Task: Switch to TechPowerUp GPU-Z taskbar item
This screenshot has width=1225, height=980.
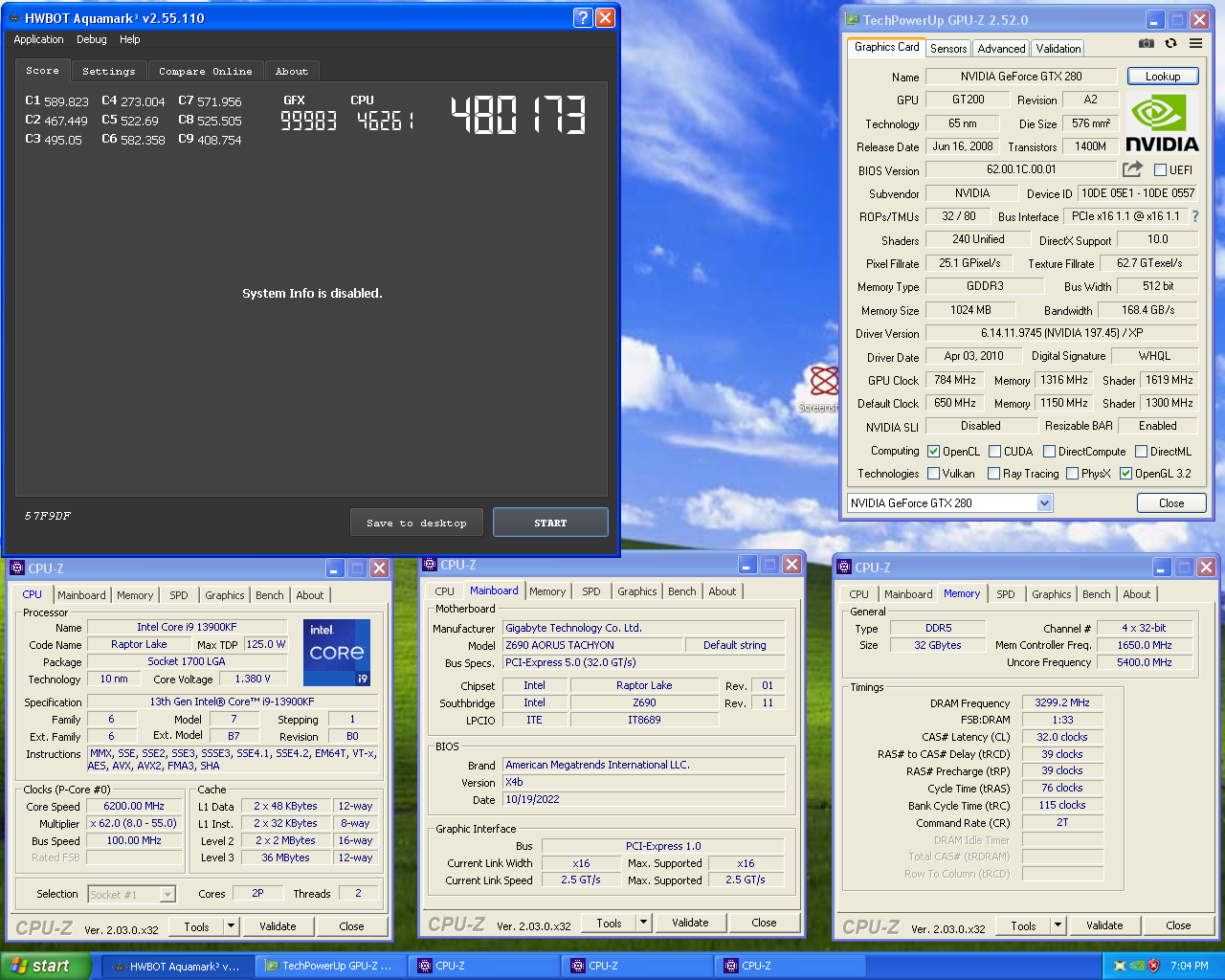Action: click(331, 967)
